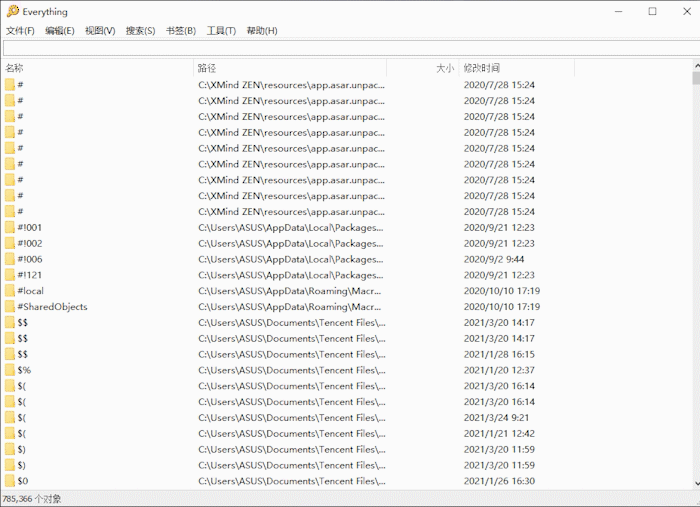Open the 编辑(E) menu
The height and width of the screenshot is (507, 700).
(60, 31)
